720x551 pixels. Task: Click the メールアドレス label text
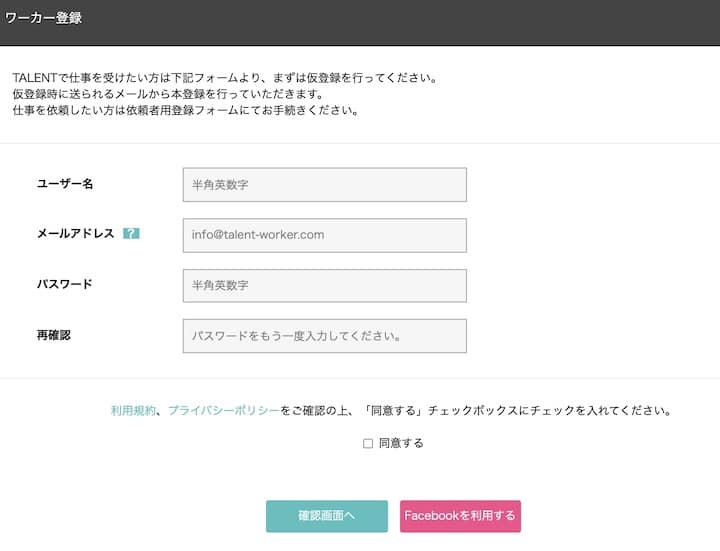[x=76, y=234]
